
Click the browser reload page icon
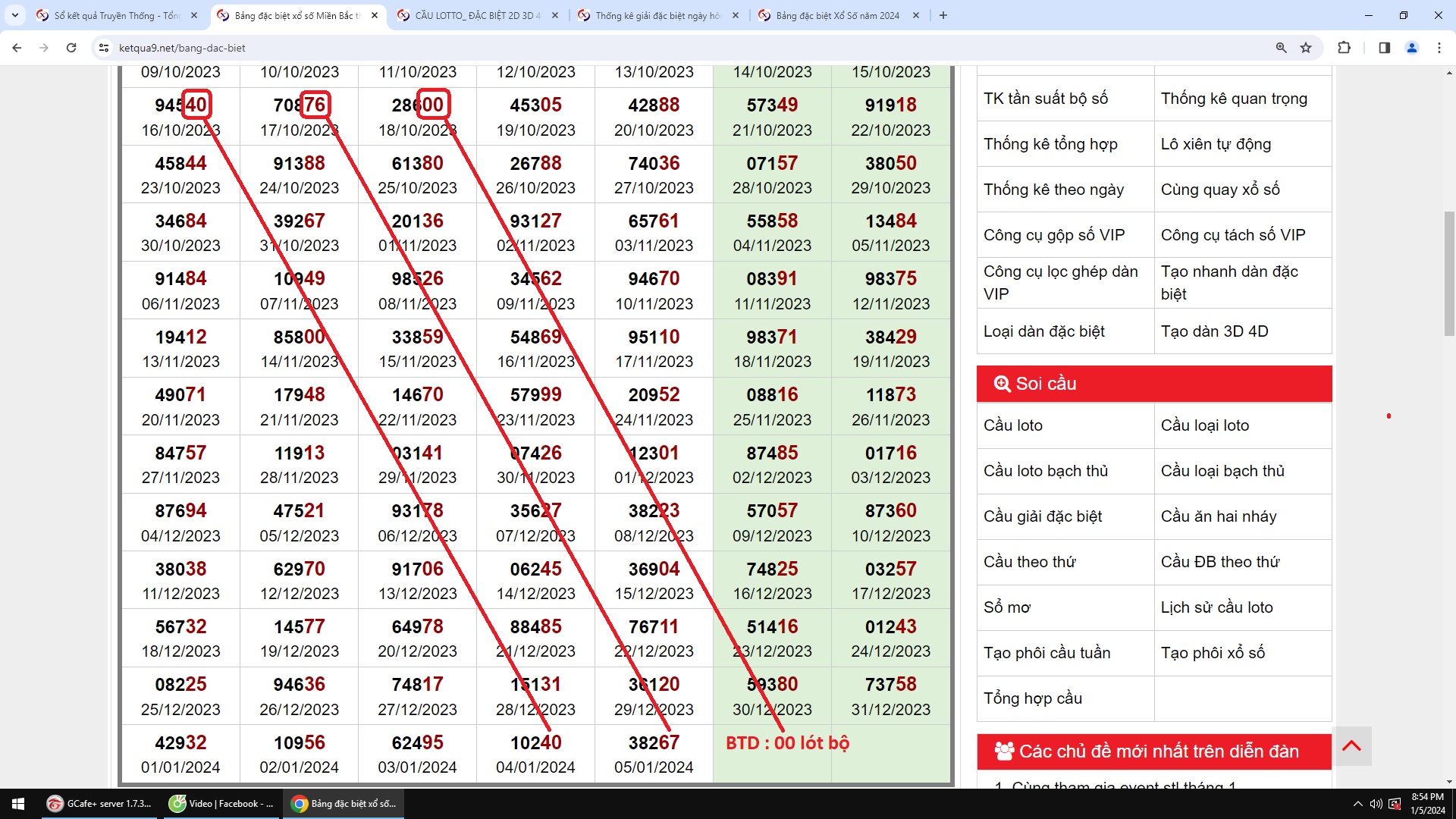(71, 48)
